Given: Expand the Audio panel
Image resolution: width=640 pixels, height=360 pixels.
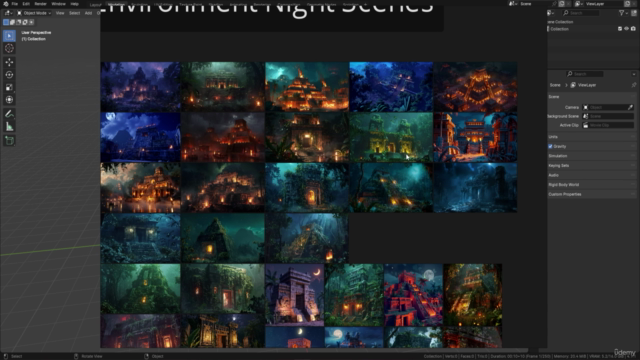Looking at the screenshot, I should coord(591,175).
